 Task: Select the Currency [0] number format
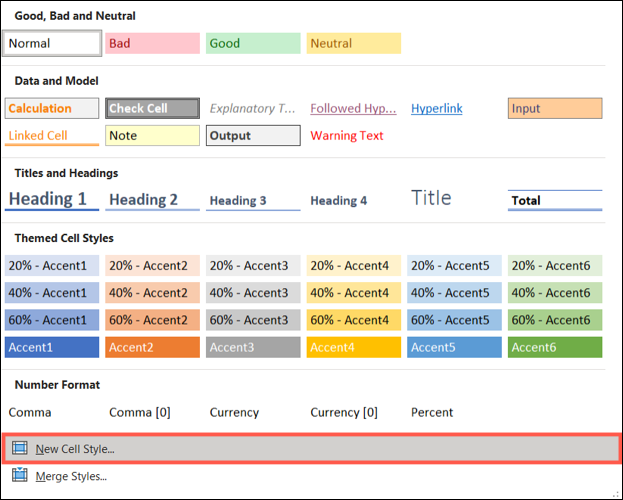[344, 412]
